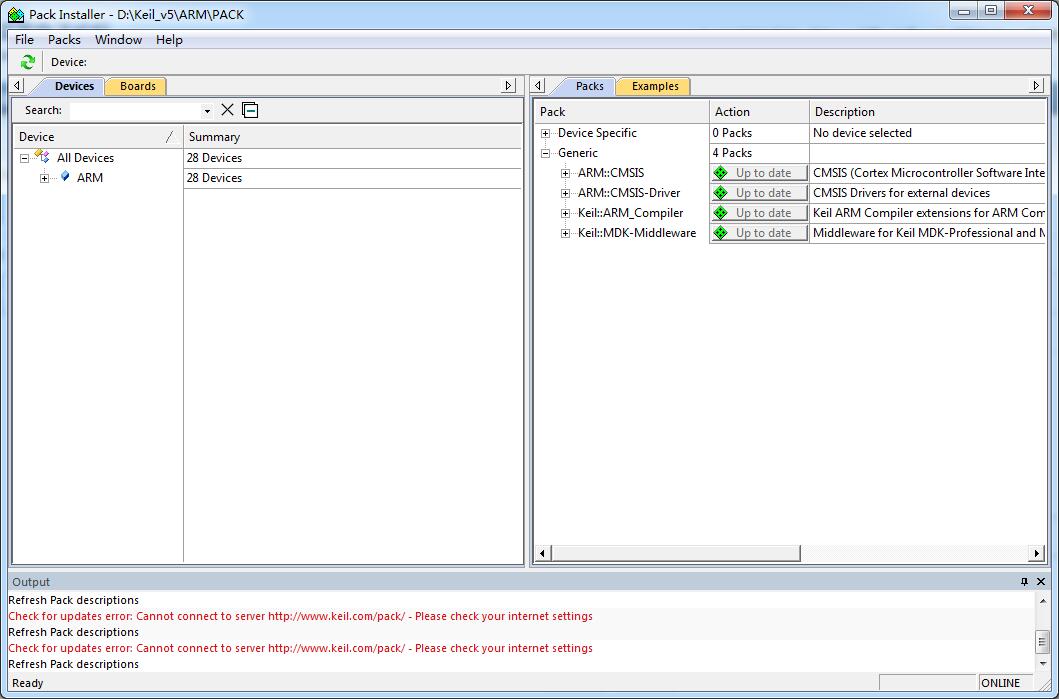Viewport: 1059px width, 699px height.
Task: Click the Packs pane scroll-left arrow
Action: [x=542, y=554]
